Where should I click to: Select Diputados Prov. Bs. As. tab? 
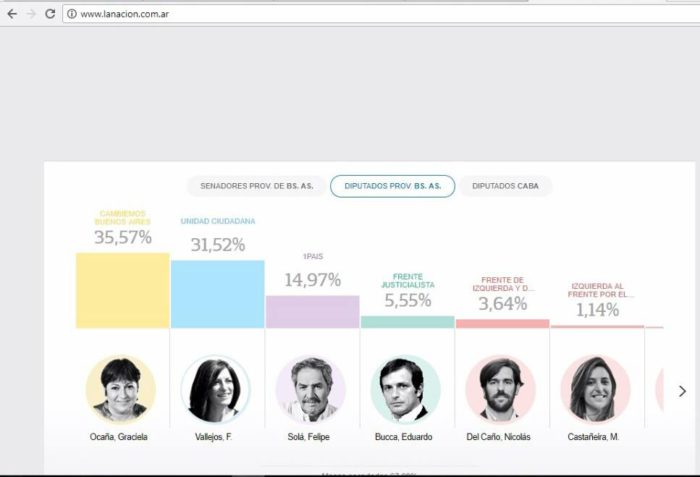point(392,186)
